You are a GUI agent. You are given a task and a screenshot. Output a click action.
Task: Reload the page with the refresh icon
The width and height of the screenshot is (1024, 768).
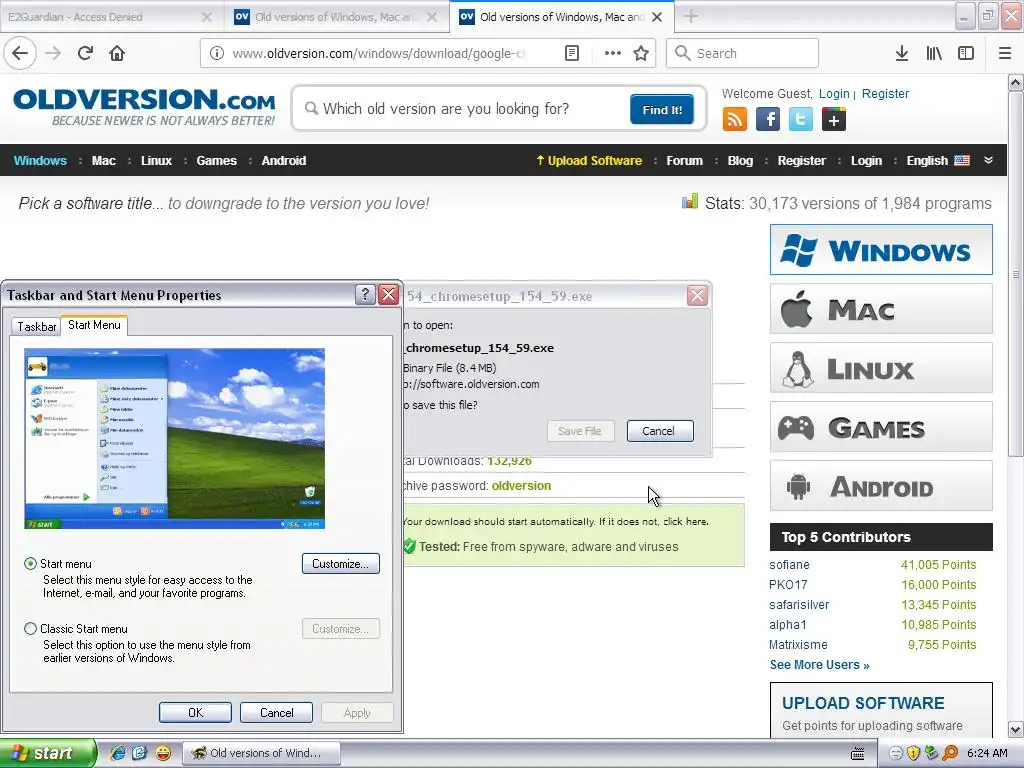click(x=85, y=54)
